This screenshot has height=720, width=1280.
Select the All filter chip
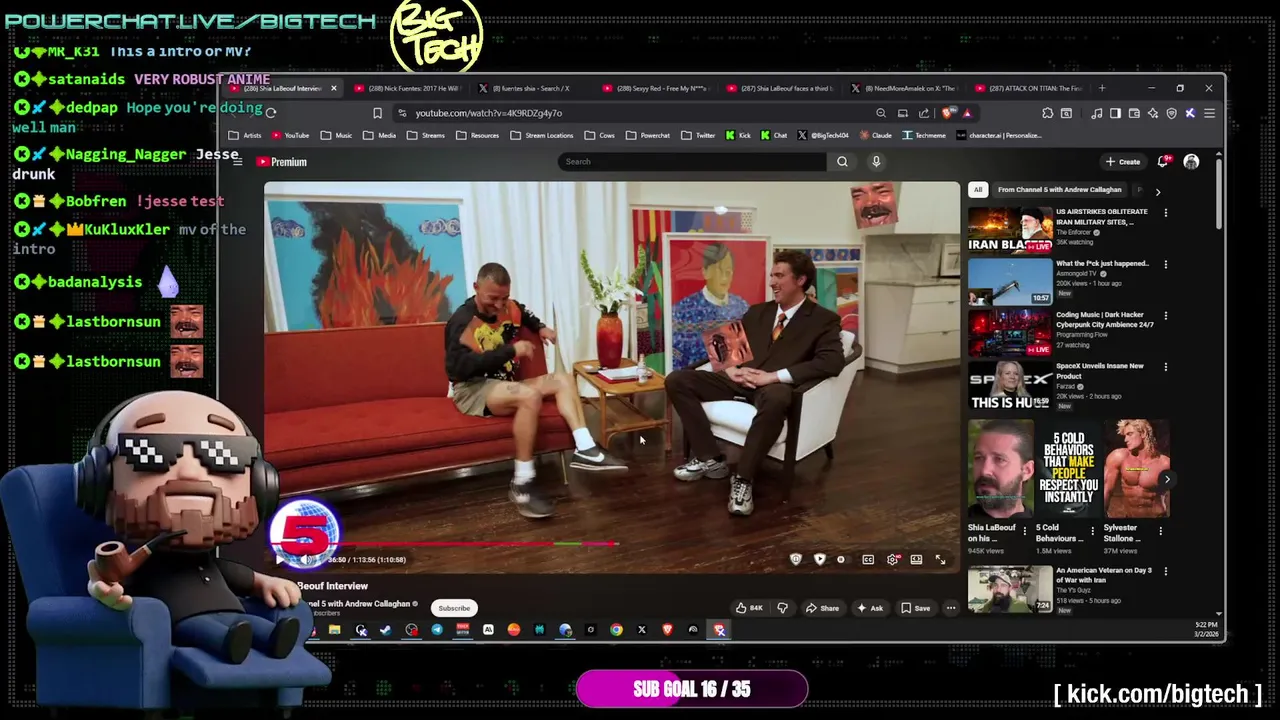point(978,190)
